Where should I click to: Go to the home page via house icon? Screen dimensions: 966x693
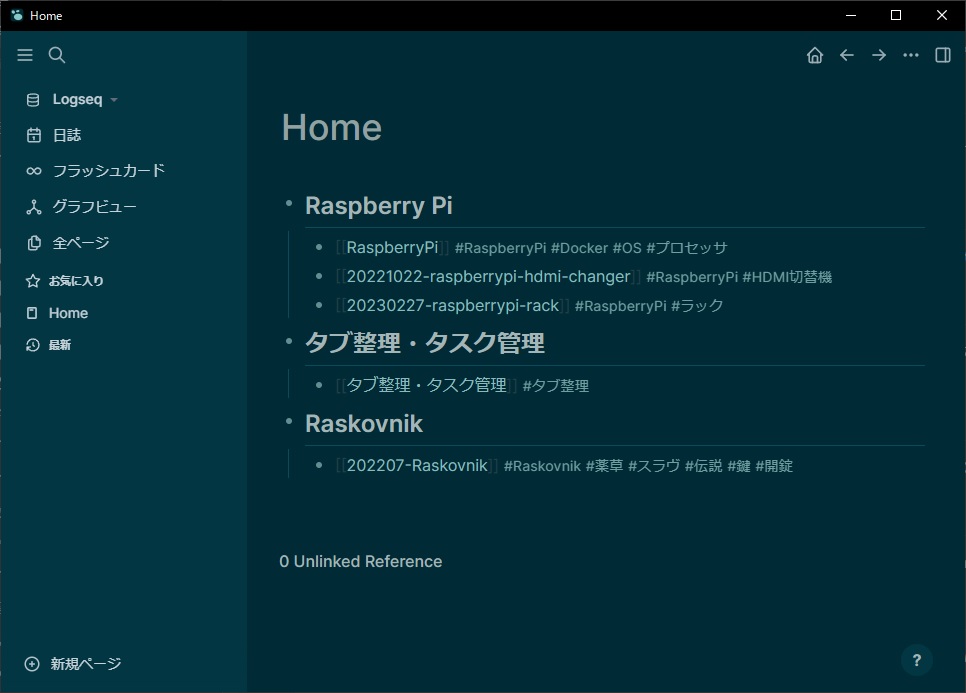pos(814,55)
